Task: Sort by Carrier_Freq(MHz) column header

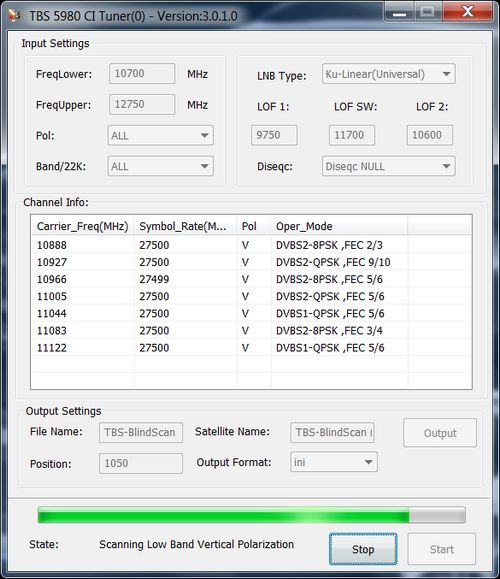Action: coord(83,226)
